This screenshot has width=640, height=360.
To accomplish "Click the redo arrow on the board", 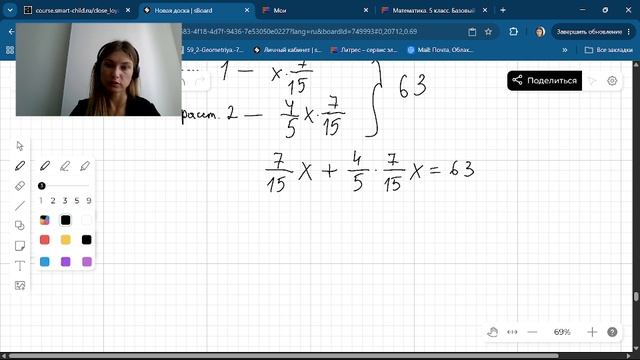I will click(x=200, y=81).
